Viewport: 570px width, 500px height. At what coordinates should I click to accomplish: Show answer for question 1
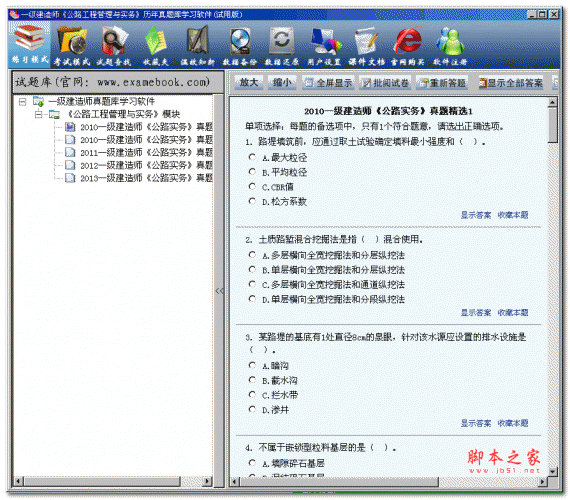pos(476,215)
